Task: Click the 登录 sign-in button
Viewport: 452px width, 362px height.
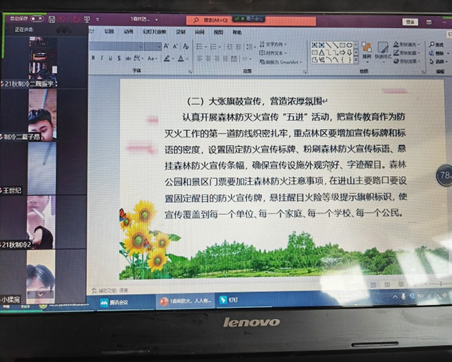Action: 410,22
